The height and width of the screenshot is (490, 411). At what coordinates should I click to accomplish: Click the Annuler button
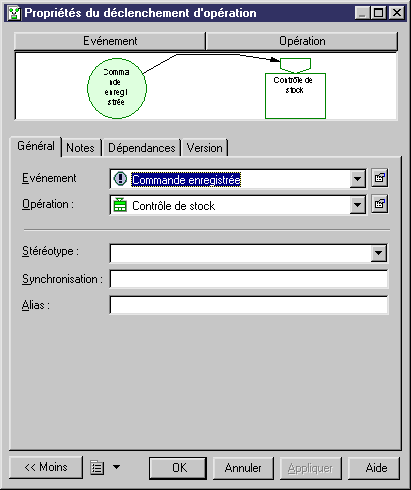coord(243,468)
